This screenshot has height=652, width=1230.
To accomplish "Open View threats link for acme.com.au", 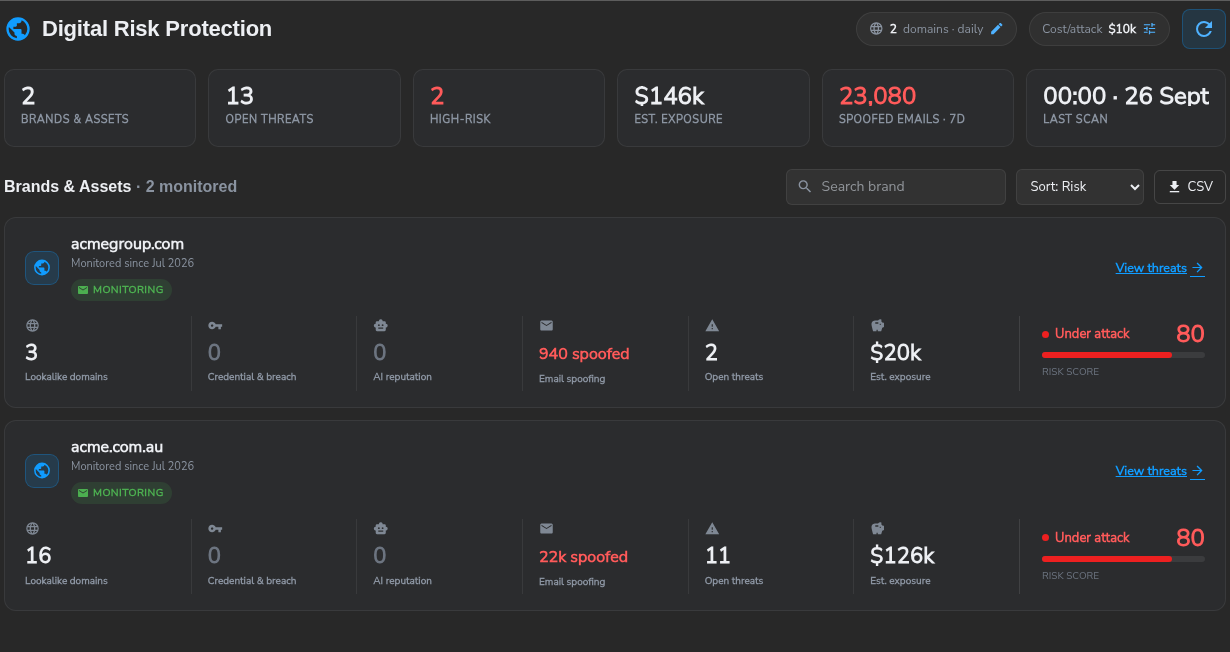I will pos(1160,471).
